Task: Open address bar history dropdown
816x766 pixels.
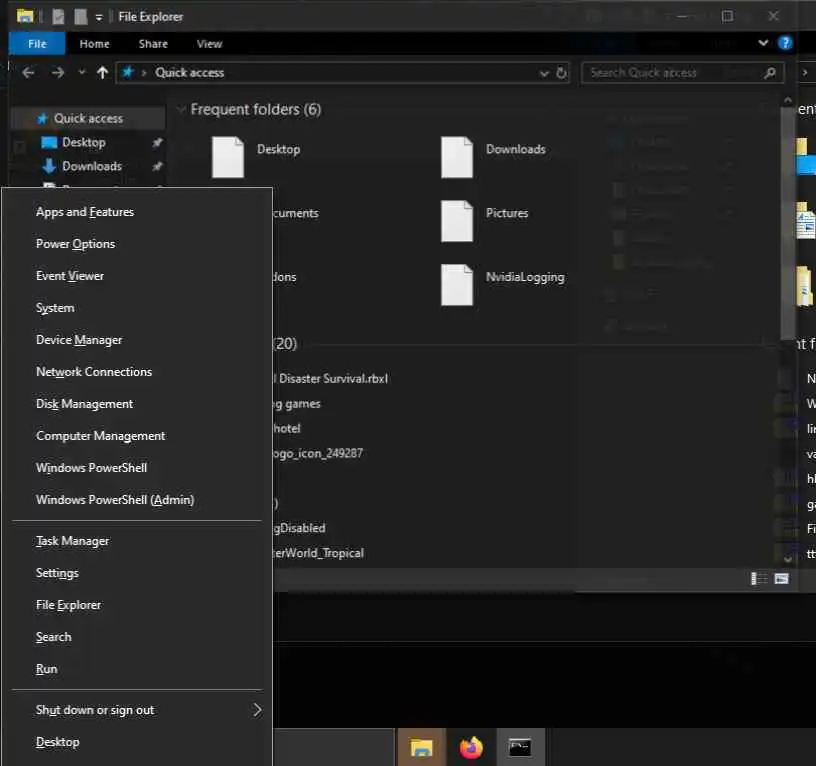Action: [x=544, y=73]
